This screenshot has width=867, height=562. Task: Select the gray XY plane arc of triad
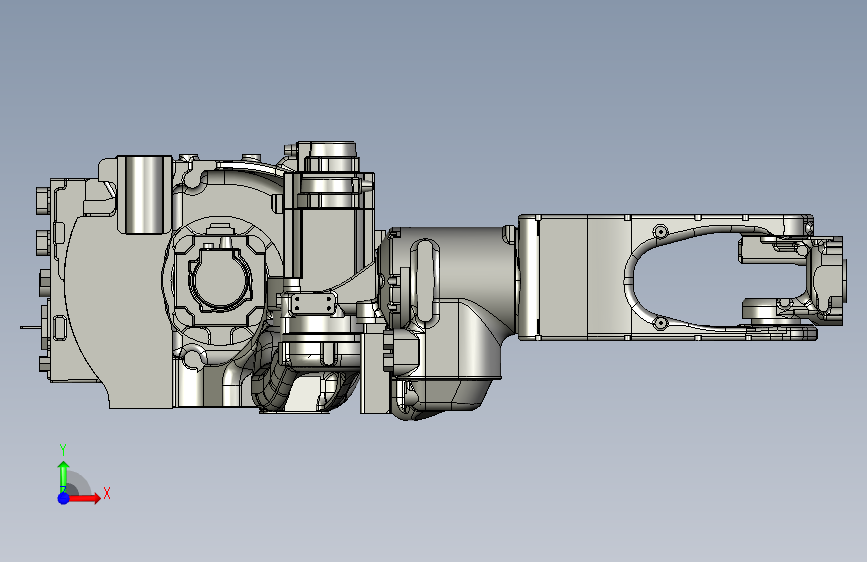(79, 485)
